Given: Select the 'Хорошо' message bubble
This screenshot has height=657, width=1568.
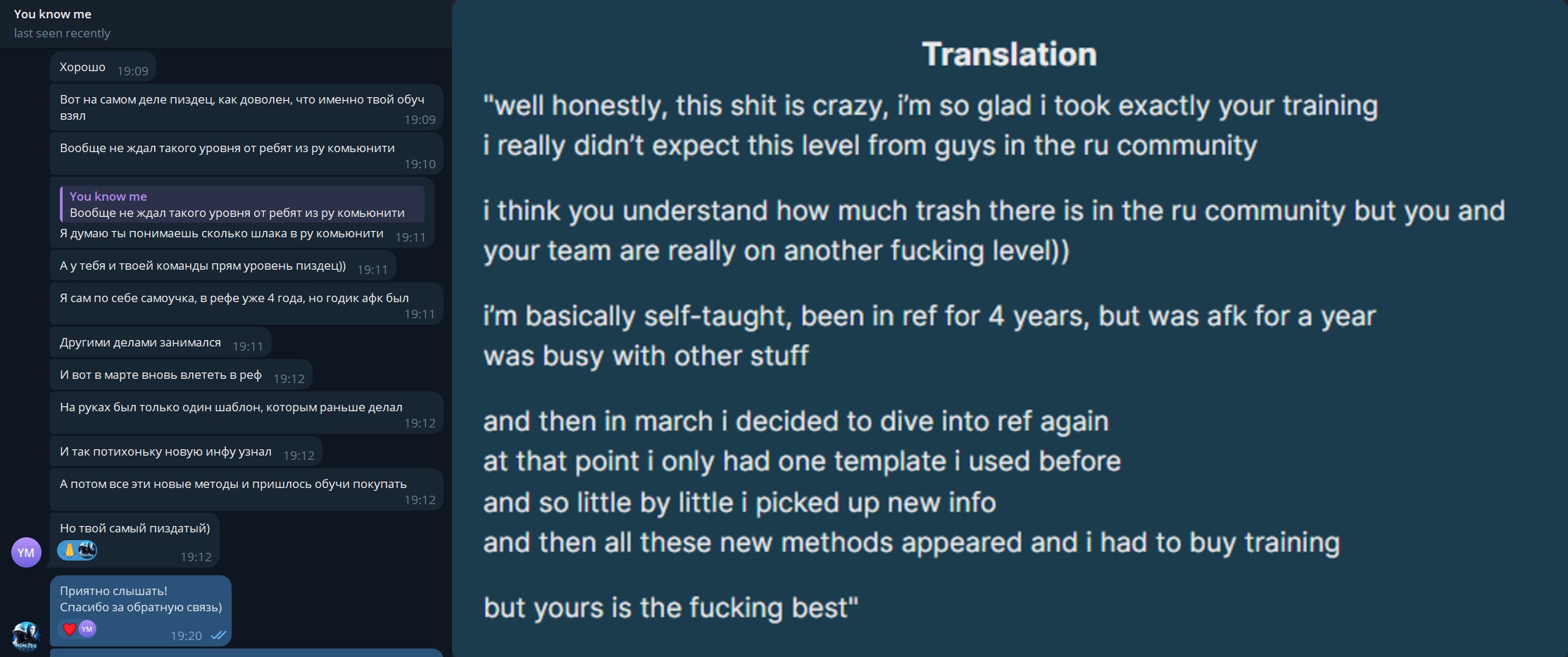Looking at the screenshot, I should [x=82, y=68].
